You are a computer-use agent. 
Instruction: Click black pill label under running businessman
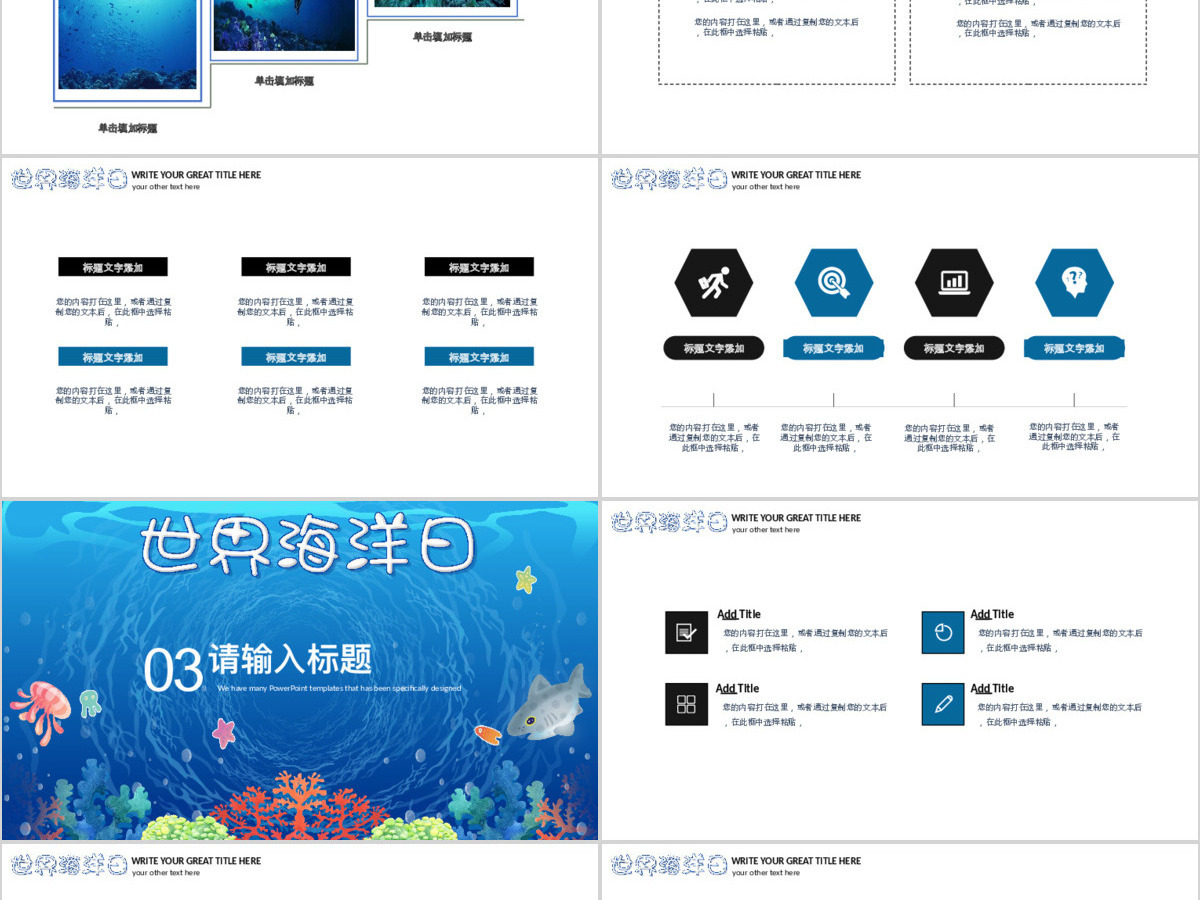[714, 348]
